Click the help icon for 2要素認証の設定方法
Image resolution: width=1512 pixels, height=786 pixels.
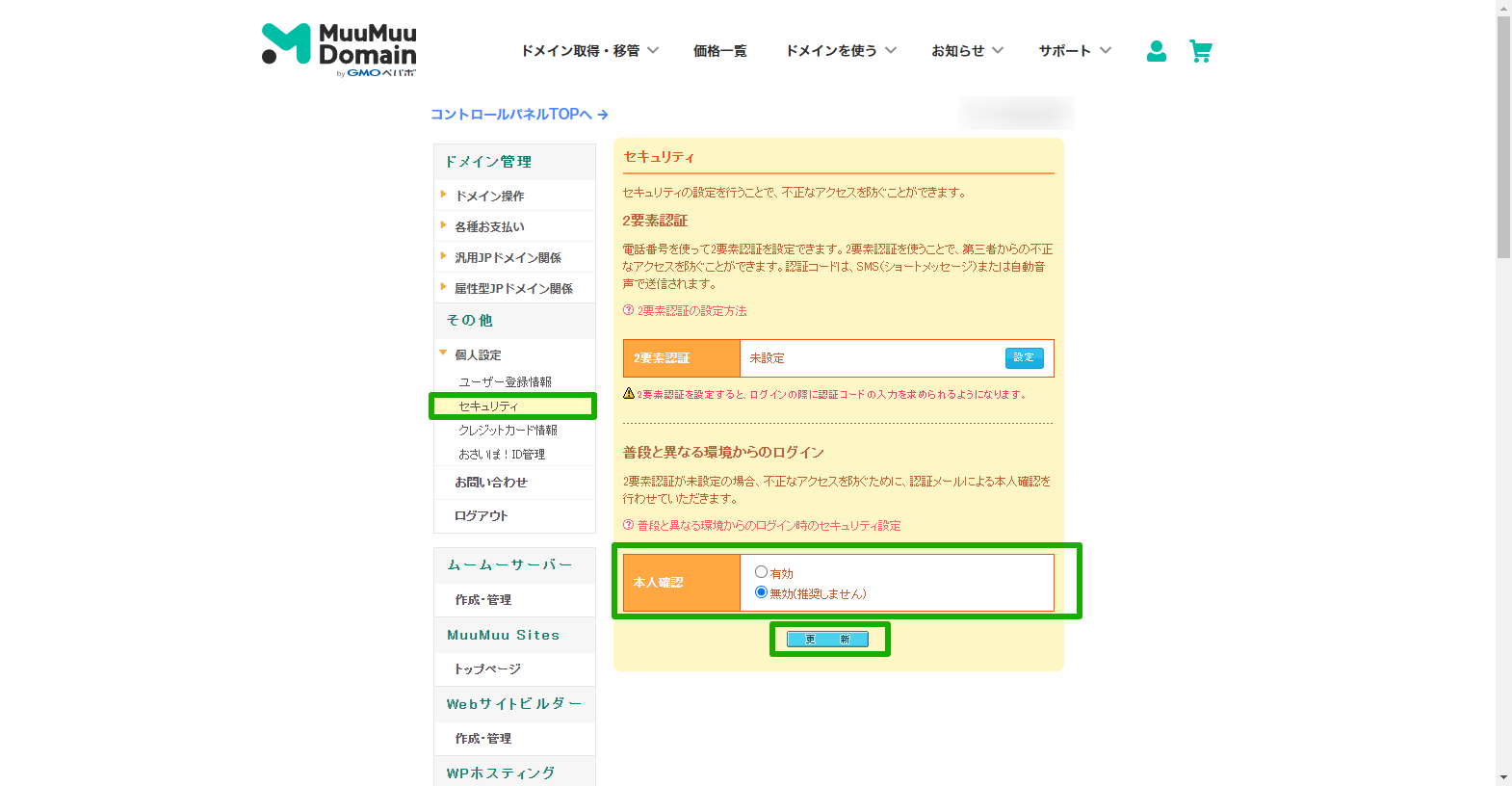(x=628, y=310)
